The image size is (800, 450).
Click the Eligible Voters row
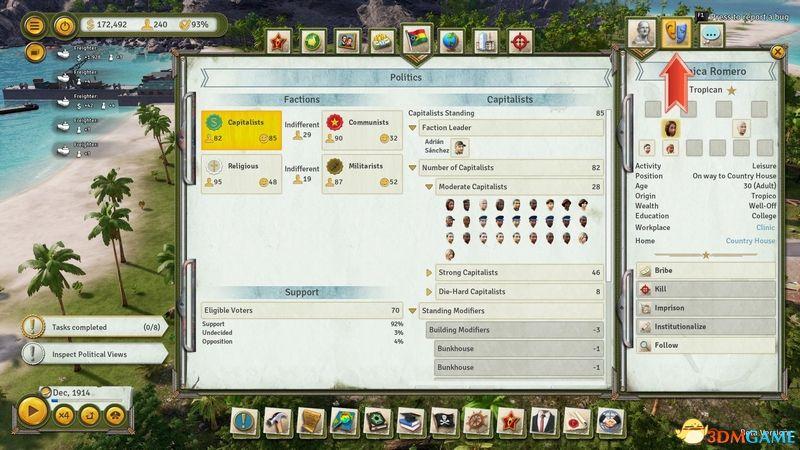point(302,310)
